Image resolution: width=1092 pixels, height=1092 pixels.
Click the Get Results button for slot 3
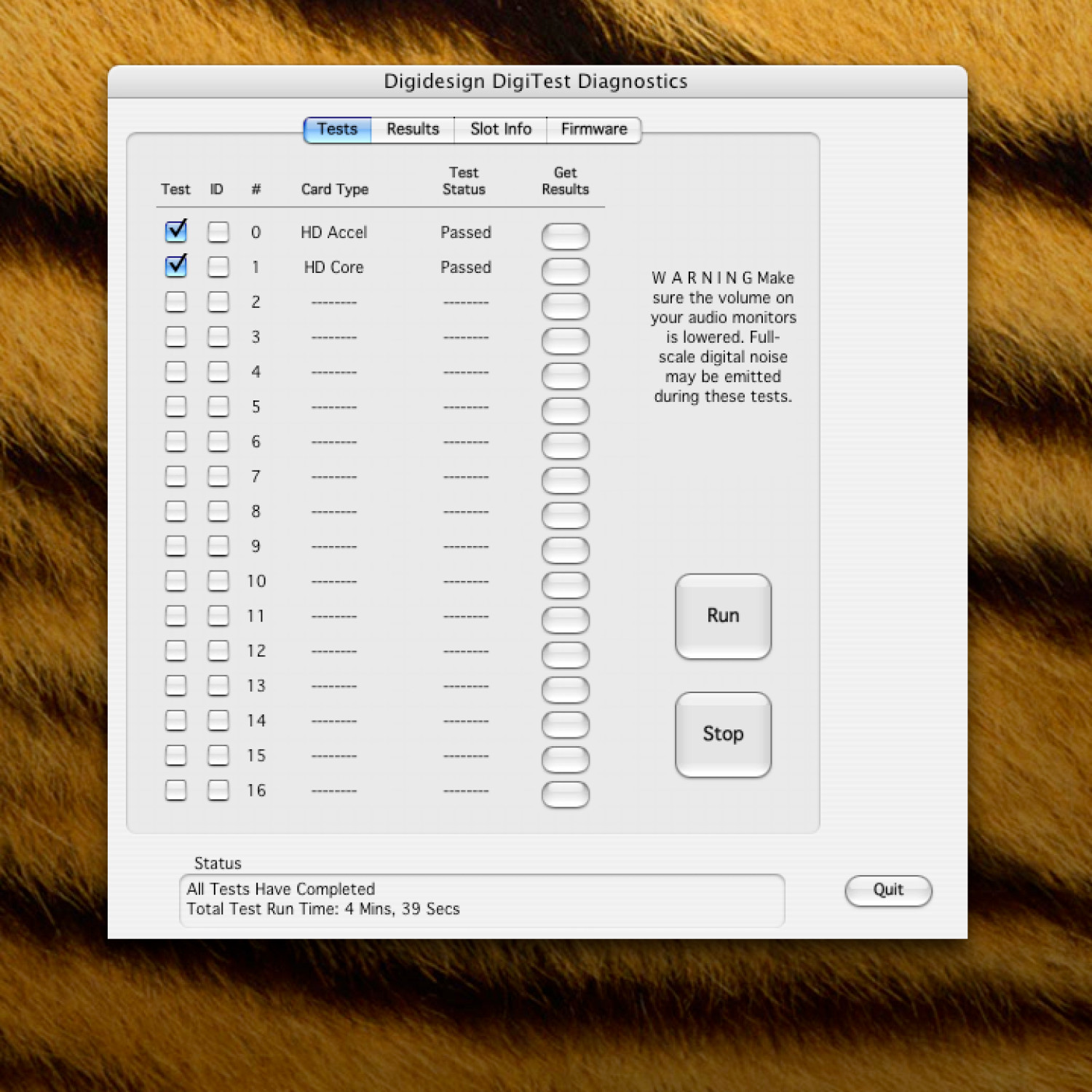coord(566,341)
